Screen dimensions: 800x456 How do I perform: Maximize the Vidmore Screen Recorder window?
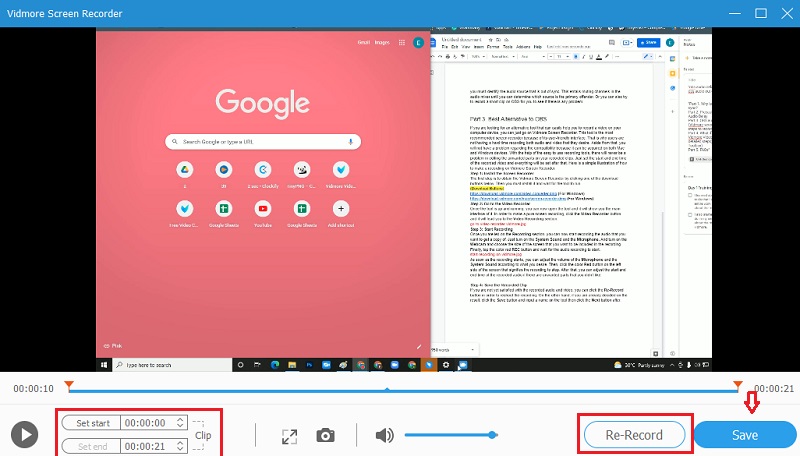(758, 13)
